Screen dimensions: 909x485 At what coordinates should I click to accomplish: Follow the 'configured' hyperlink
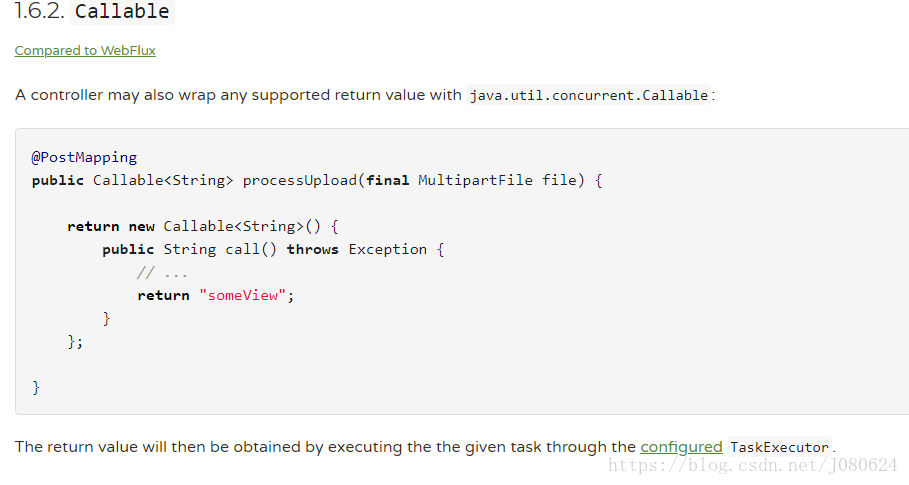(x=681, y=447)
